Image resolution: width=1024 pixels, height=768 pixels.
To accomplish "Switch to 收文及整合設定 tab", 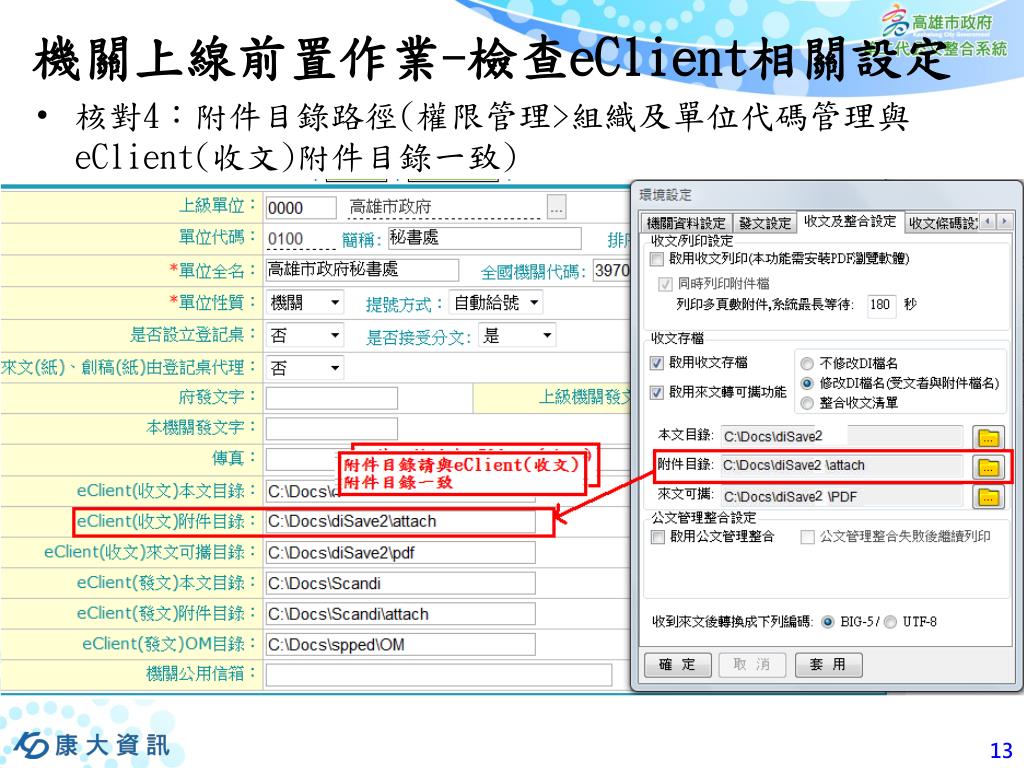I will tap(850, 221).
